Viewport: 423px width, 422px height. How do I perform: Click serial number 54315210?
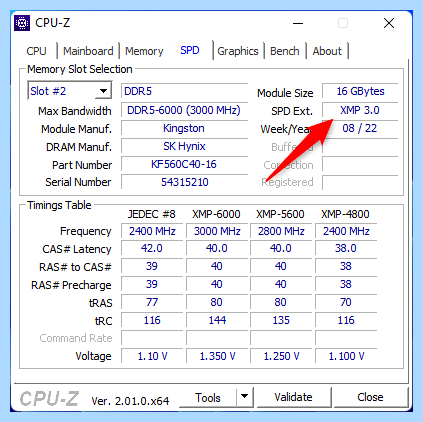pos(184,182)
